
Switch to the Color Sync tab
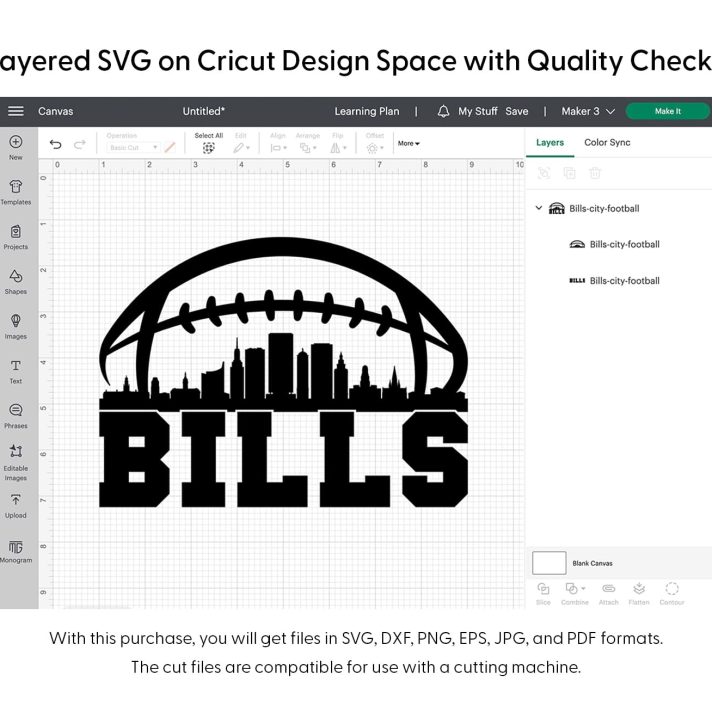pyautogui.click(x=607, y=143)
